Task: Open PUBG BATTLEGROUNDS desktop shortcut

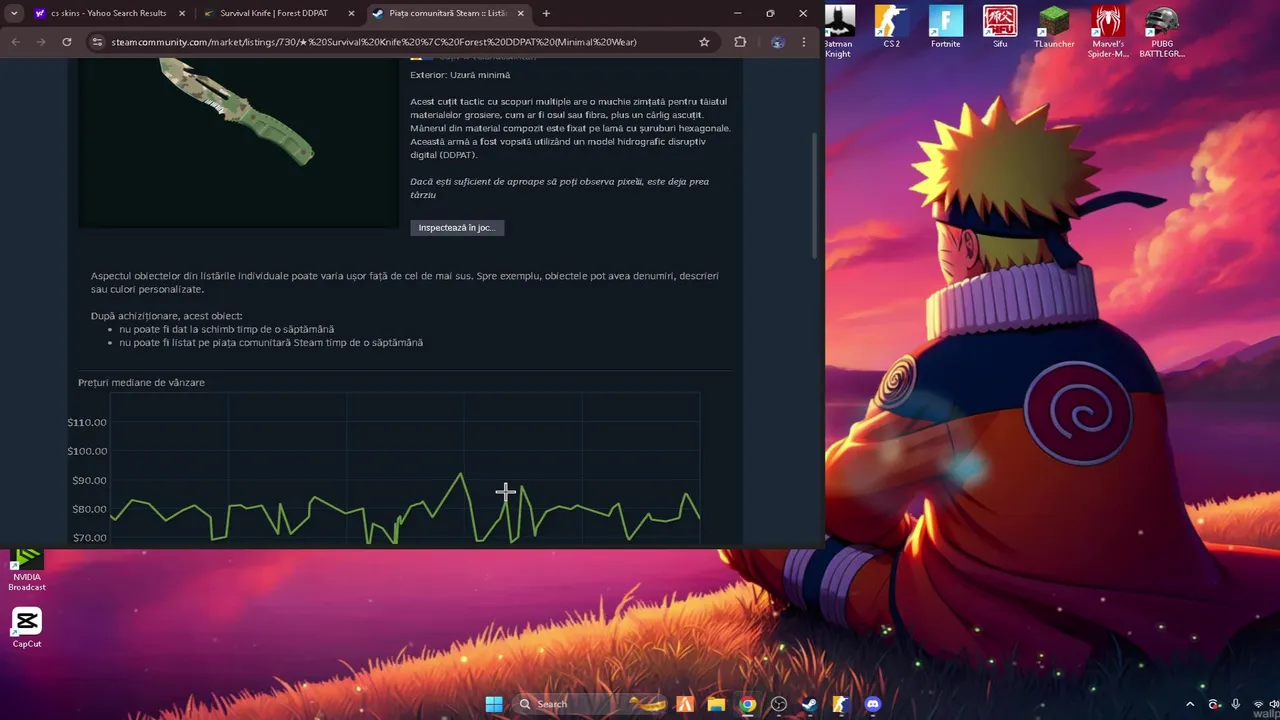Action: tap(1162, 32)
